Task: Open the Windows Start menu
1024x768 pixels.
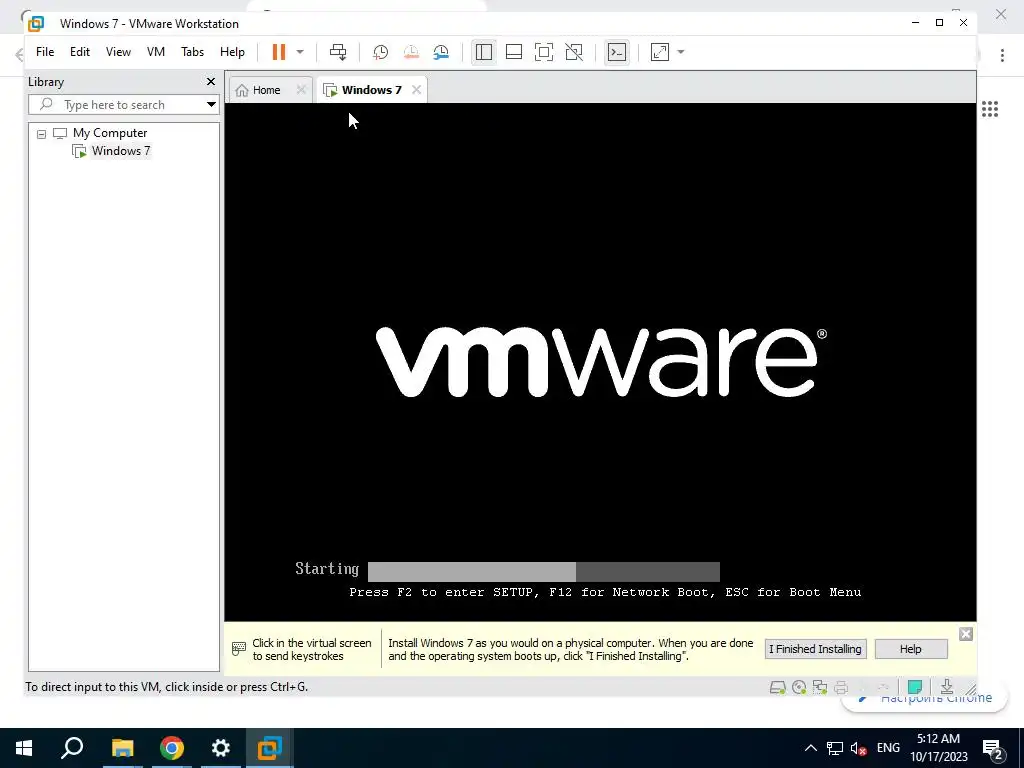Action: click(x=24, y=748)
